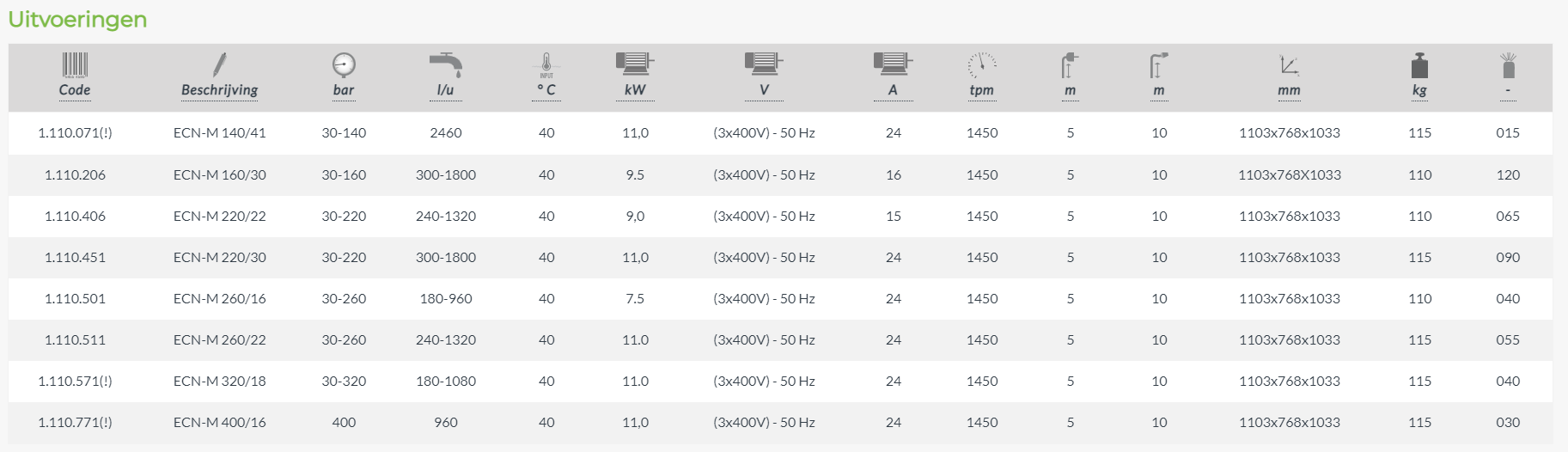Click the weight kg icon
Screen dimensions: 1568x452
click(1419, 65)
